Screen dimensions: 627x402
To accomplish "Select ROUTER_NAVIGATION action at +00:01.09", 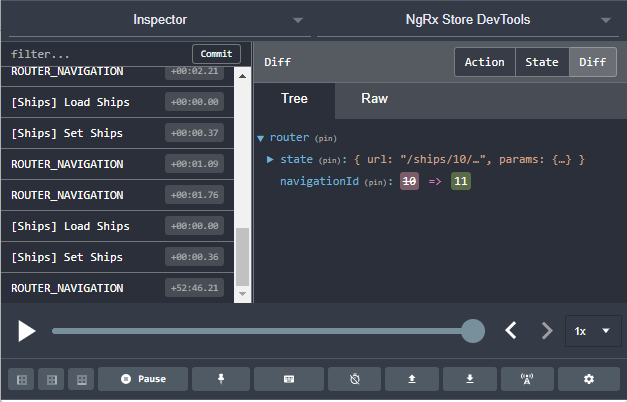I will point(118,164).
